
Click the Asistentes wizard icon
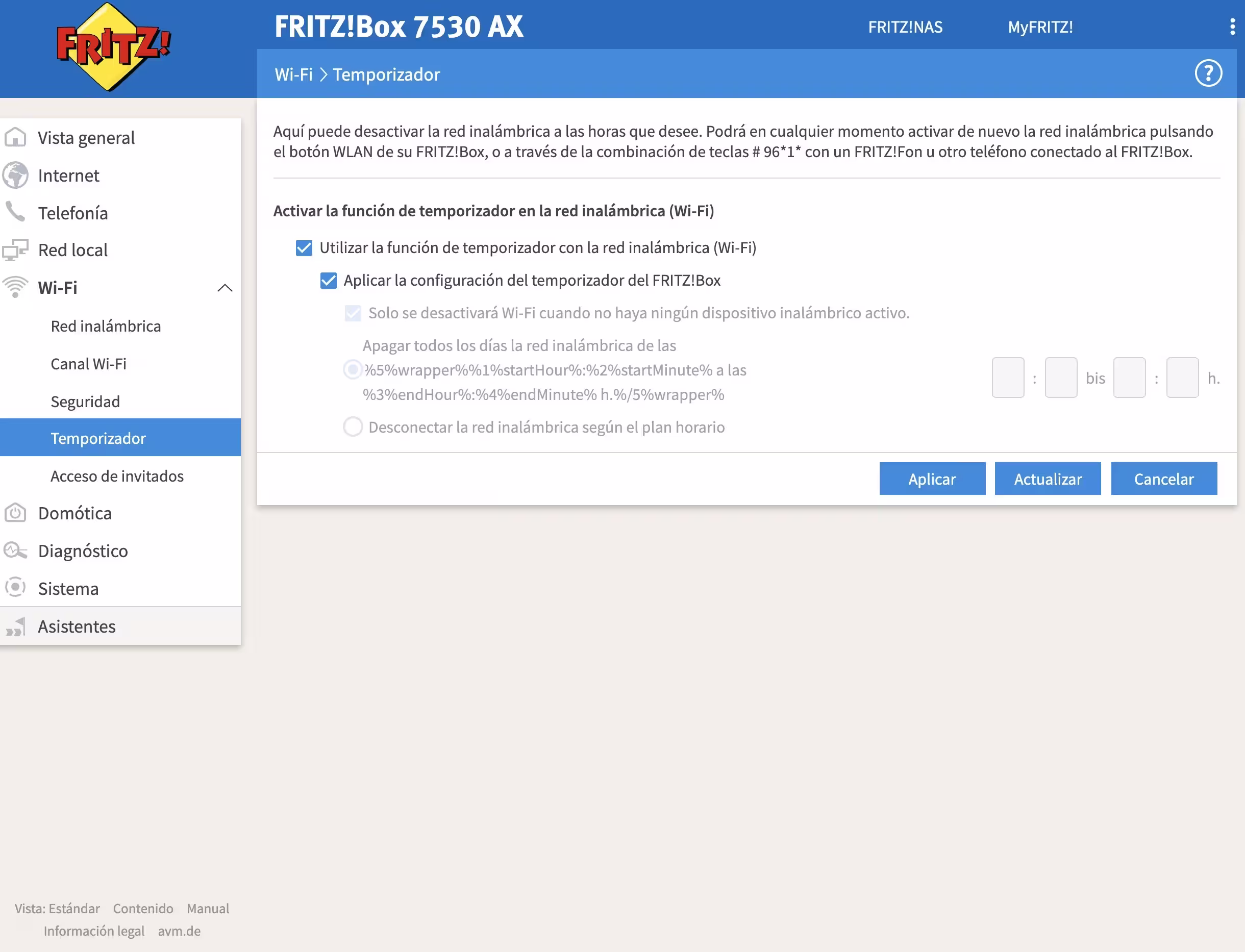click(x=15, y=626)
